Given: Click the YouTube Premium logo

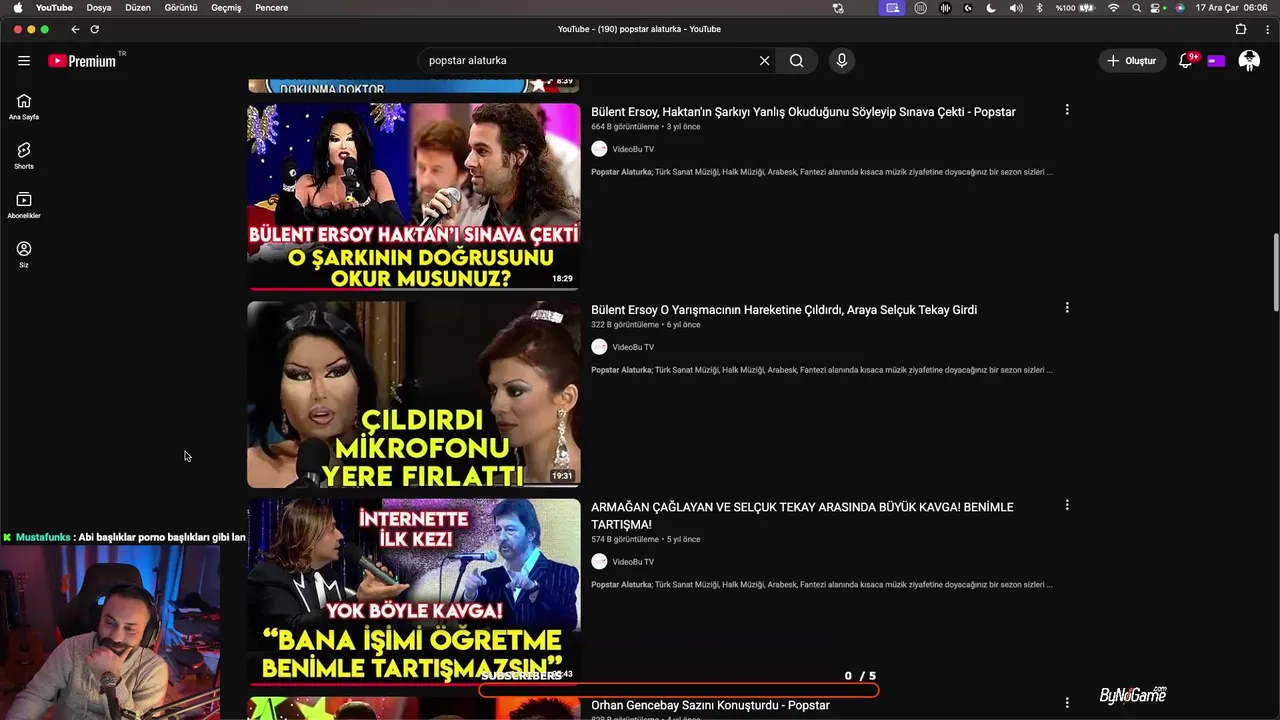Looking at the screenshot, I should [82, 61].
